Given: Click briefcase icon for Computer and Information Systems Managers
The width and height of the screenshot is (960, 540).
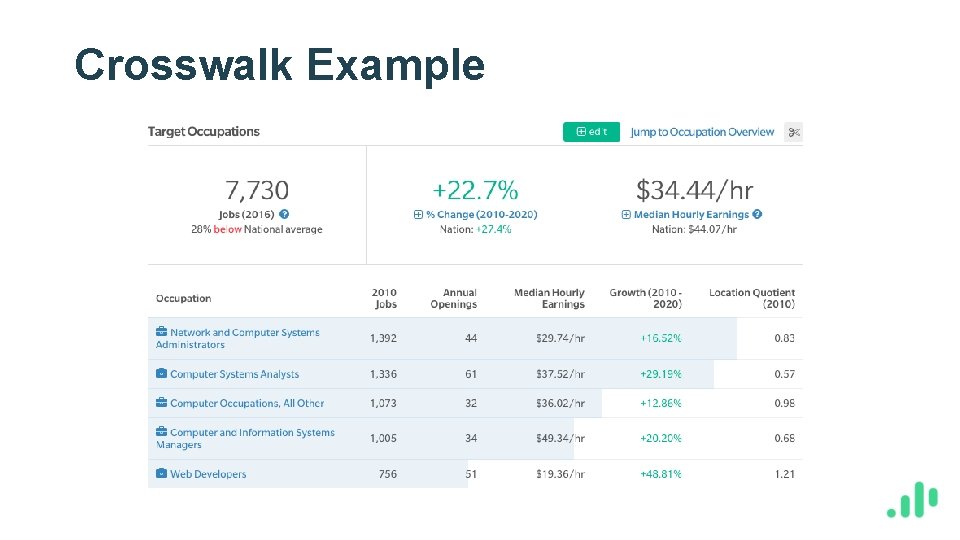Looking at the screenshot, I should (x=162, y=431).
